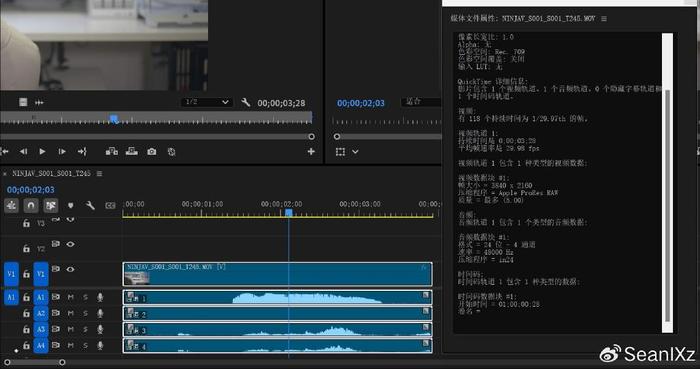Add a marker to the timeline
This screenshot has height=369, width=700.
tap(71, 206)
